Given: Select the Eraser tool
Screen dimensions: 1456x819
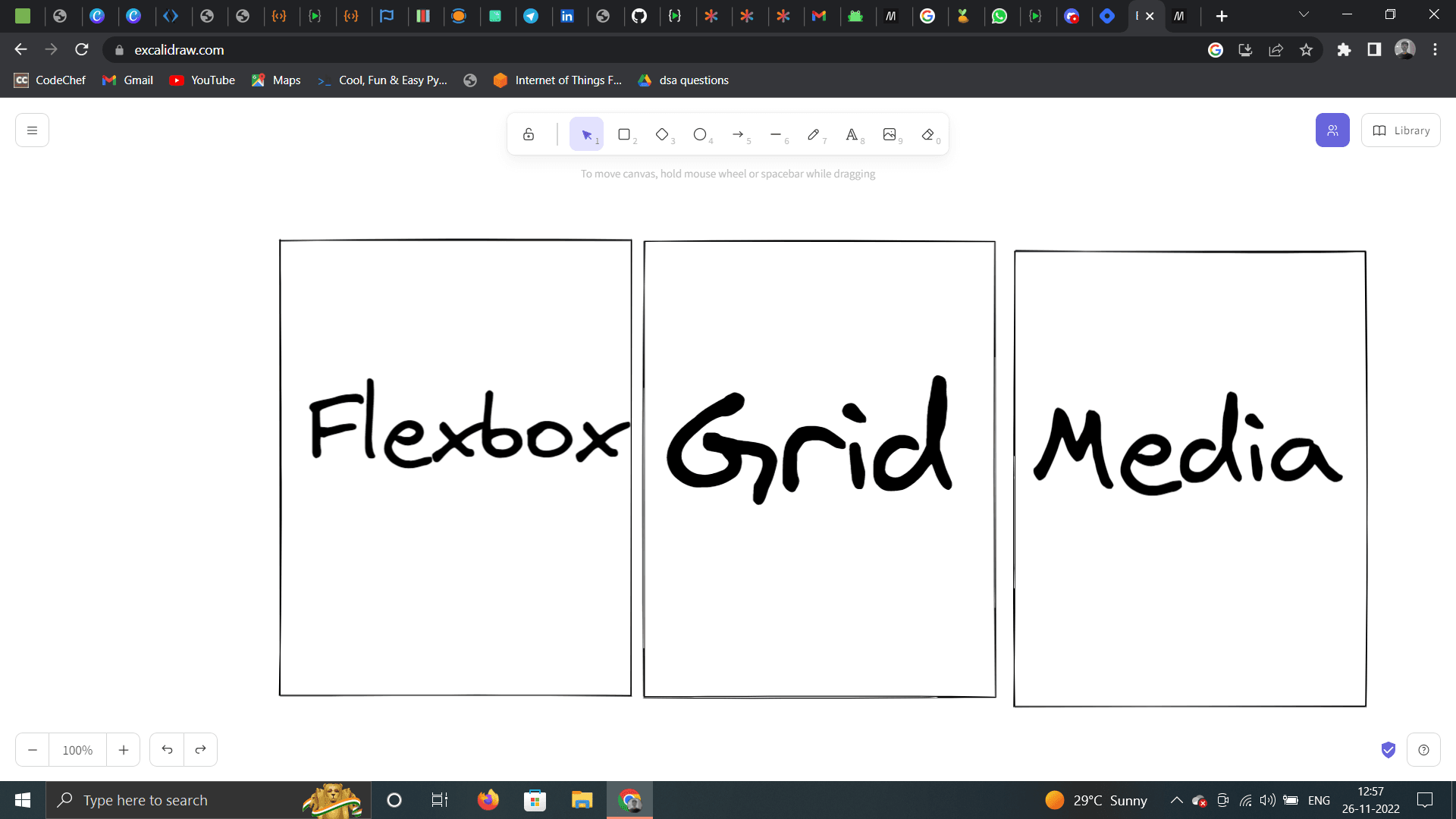Looking at the screenshot, I should [927, 134].
